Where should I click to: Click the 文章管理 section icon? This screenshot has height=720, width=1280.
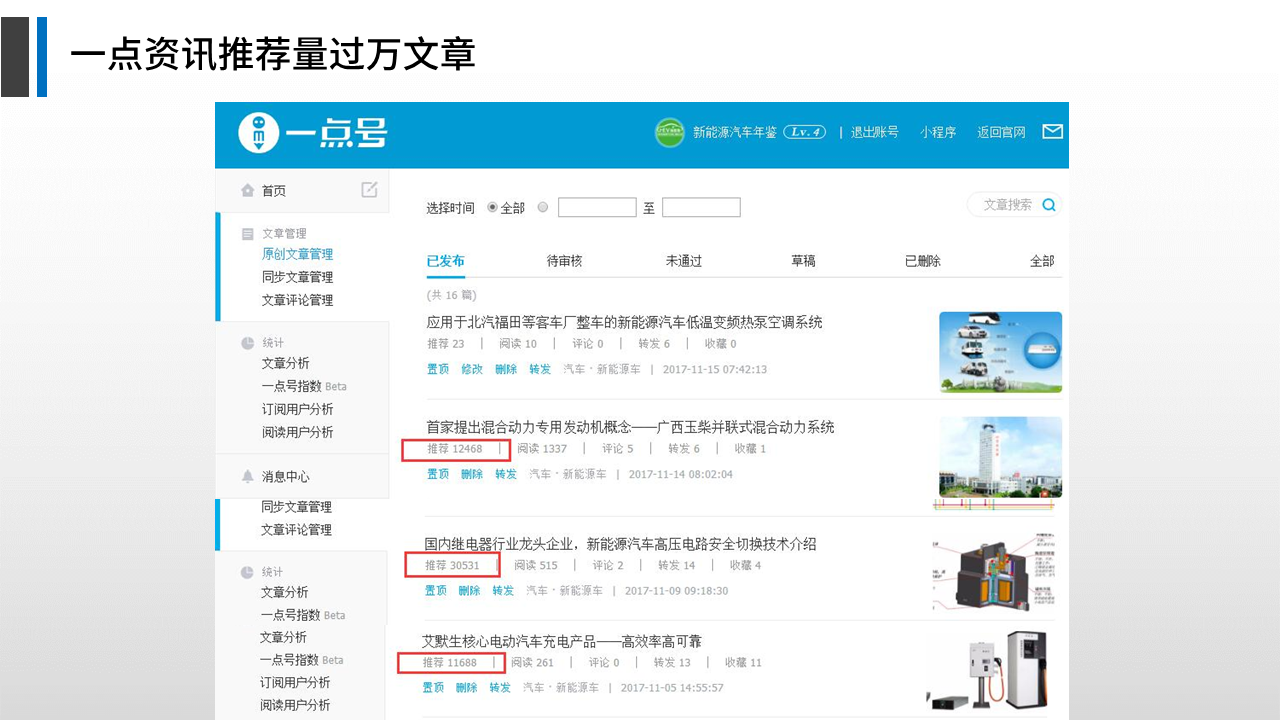click(248, 234)
